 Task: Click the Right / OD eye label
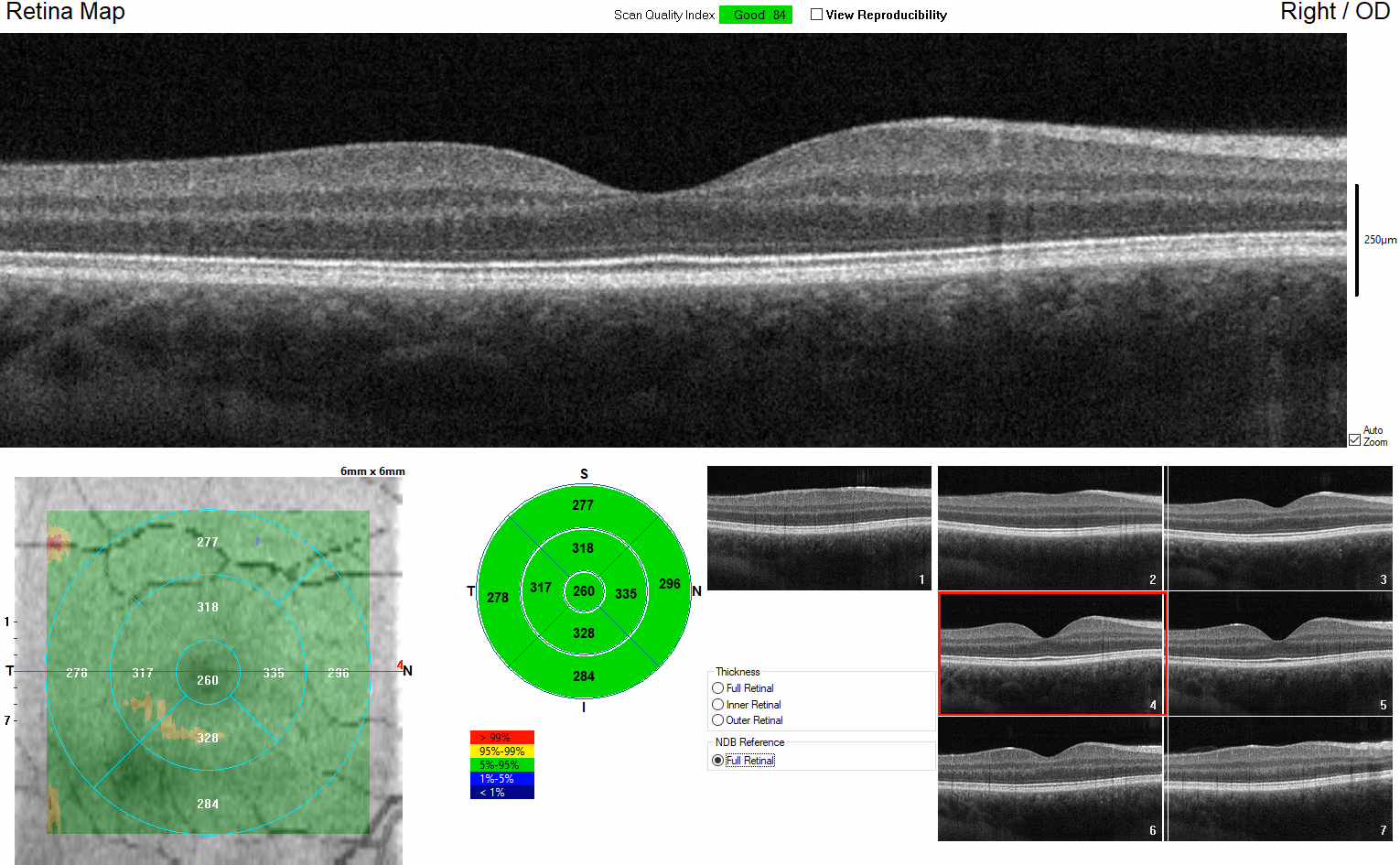click(1334, 13)
